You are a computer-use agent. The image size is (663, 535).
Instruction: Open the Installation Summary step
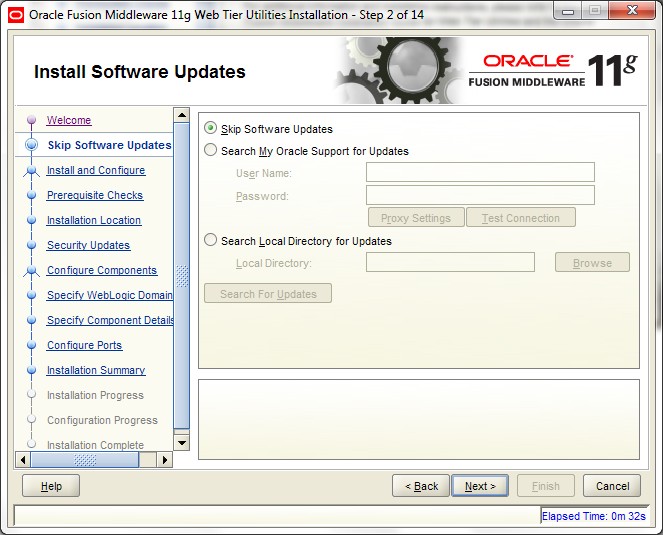click(96, 370)
